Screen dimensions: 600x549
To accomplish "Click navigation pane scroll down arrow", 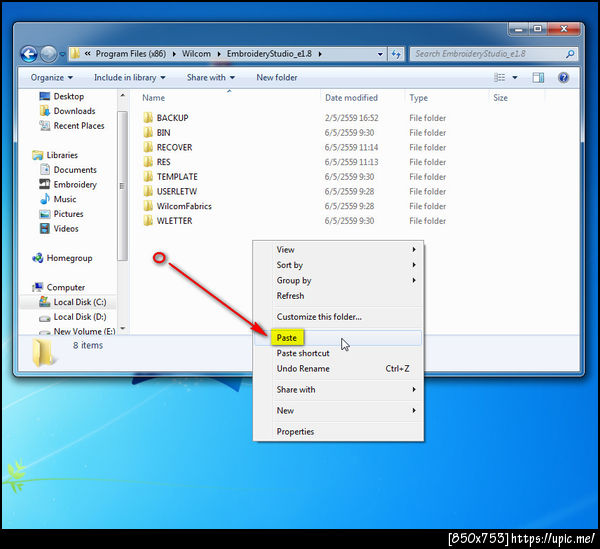I will point(122,328).
